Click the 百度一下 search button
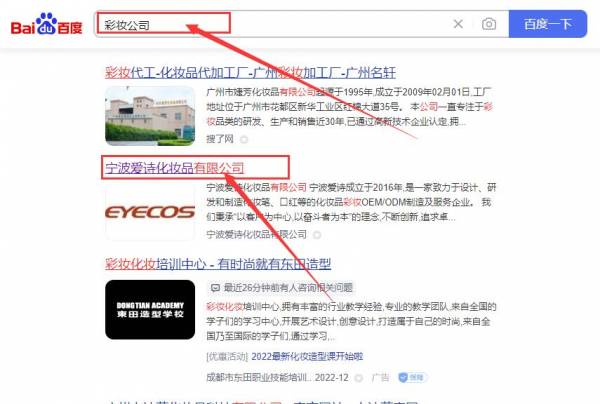 (548, 24)
